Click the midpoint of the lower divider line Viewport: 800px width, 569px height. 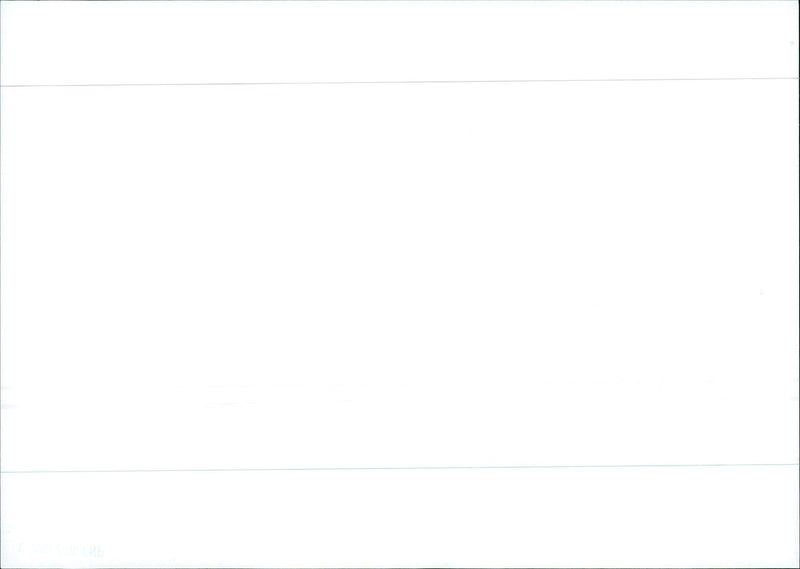click(400, 468)
